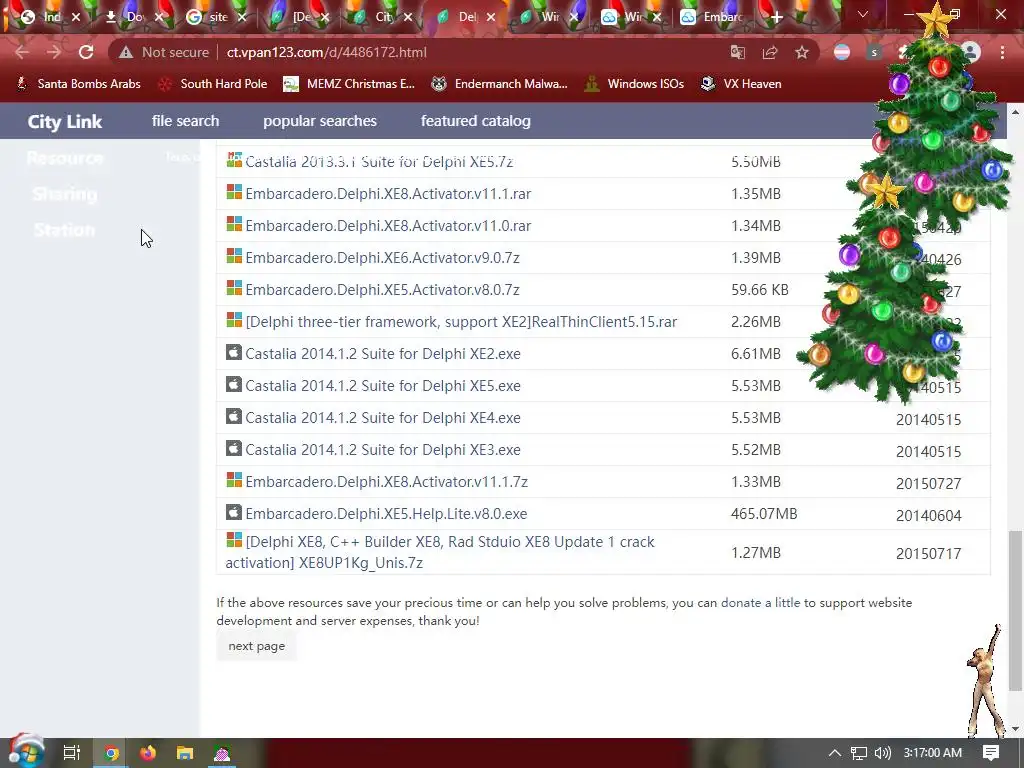The height and width of the screenshot is (768, 1024).
Task: Open Embarcadero.Delphi.XE5.Activator.v8.0.7z
Action: click(x=382, y=290)
